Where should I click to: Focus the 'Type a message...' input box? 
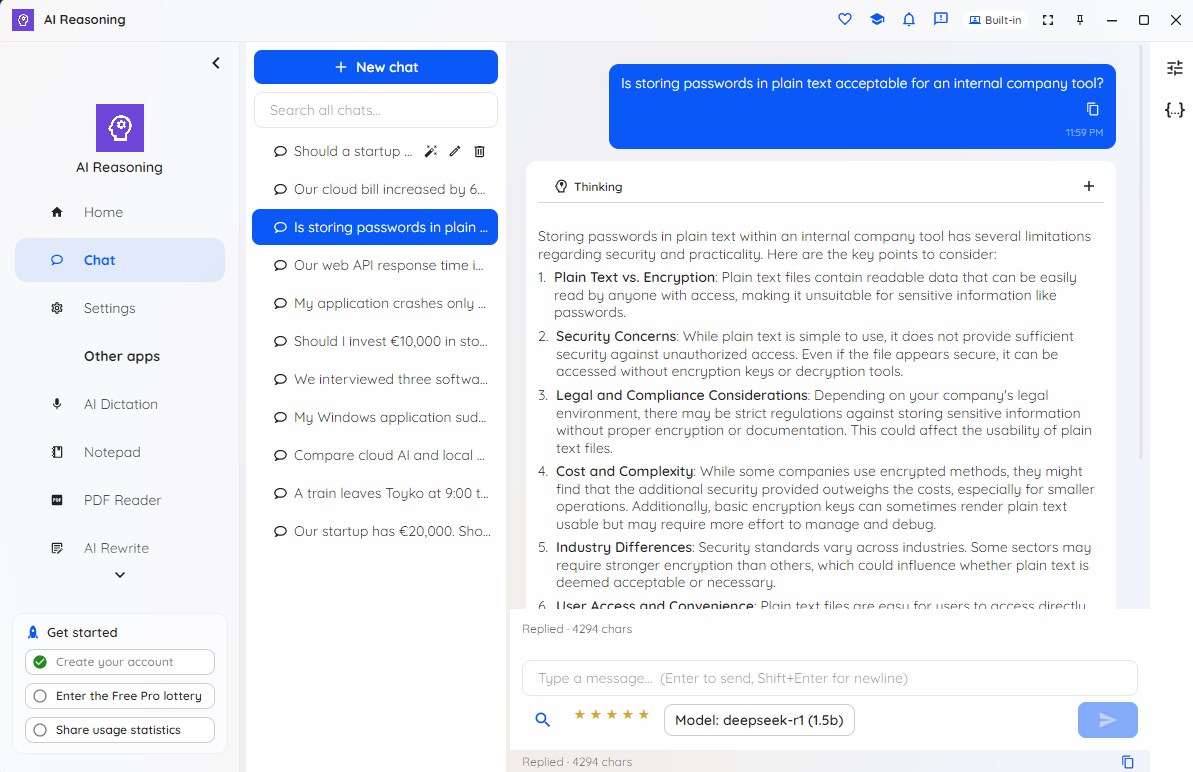829,678
